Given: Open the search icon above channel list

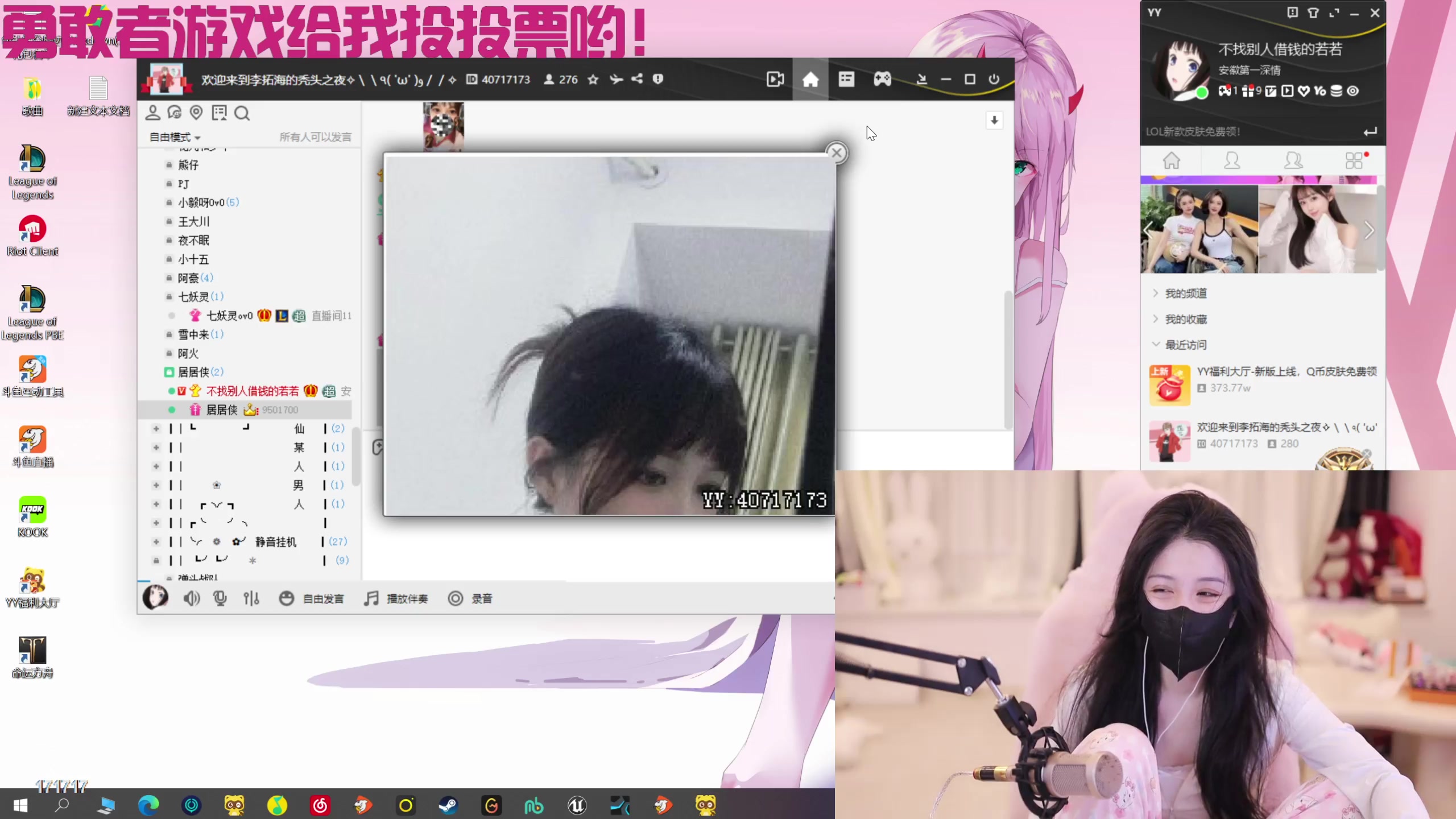Looking at the screenshot, I should (x=242, y=113).
